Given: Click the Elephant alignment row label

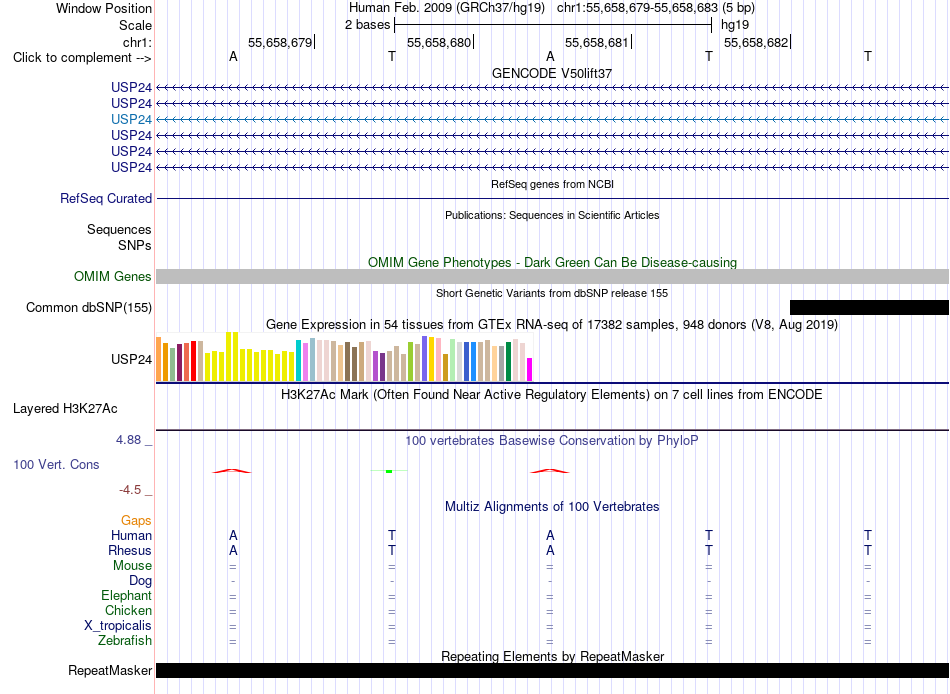Looking at the screenshot, I should pos(126,596).
